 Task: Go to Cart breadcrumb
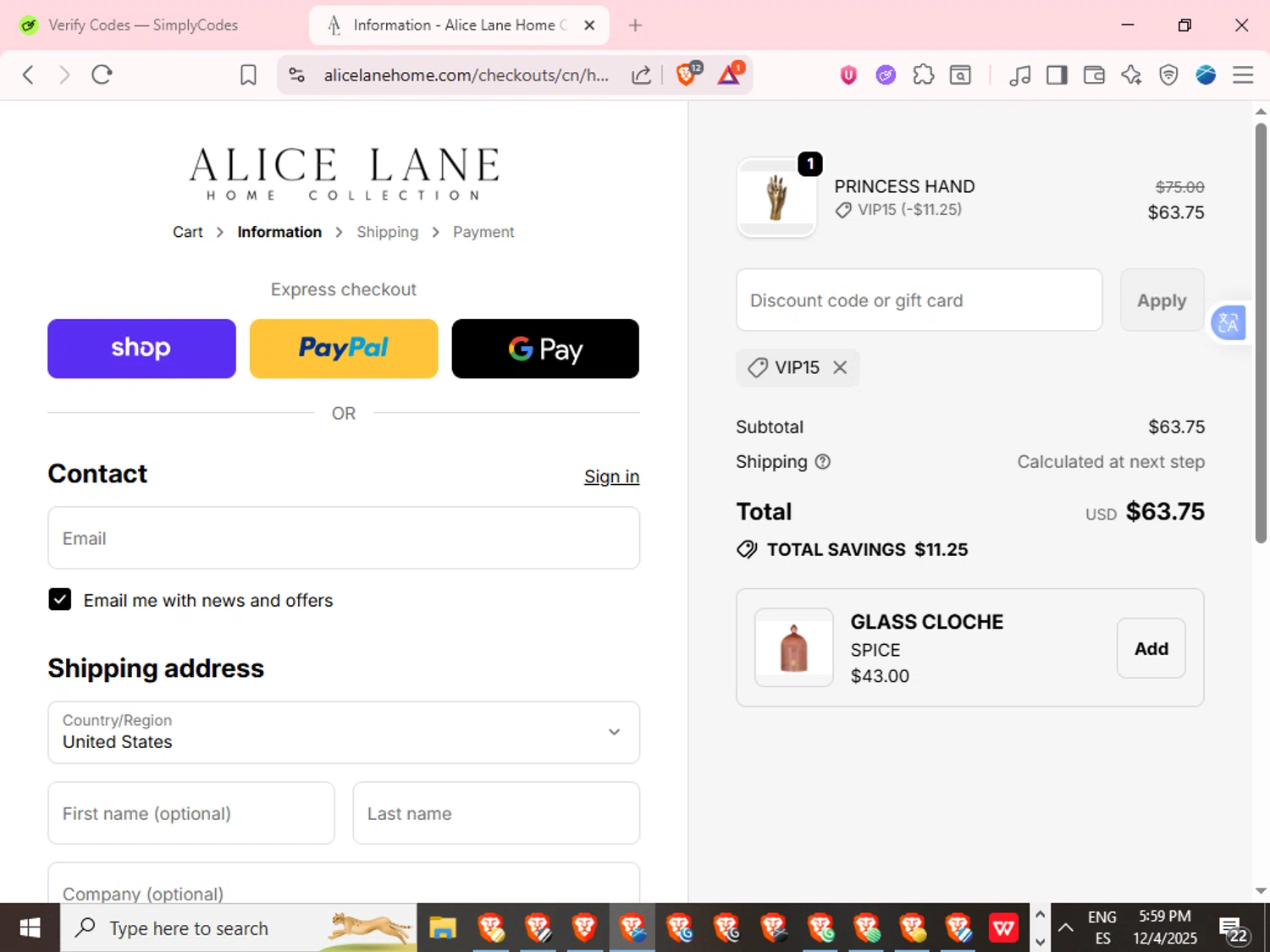tap(188, 232)
